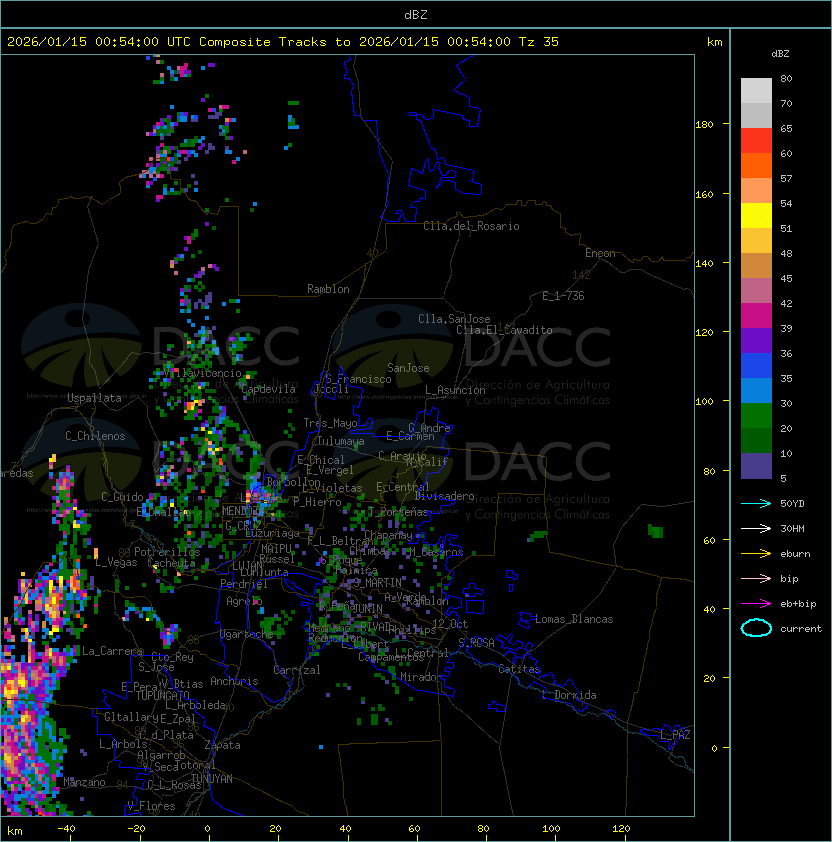Viewport: 832px width, 842px height.
Task: Click the Encon place label
Action: coord(600,253)
